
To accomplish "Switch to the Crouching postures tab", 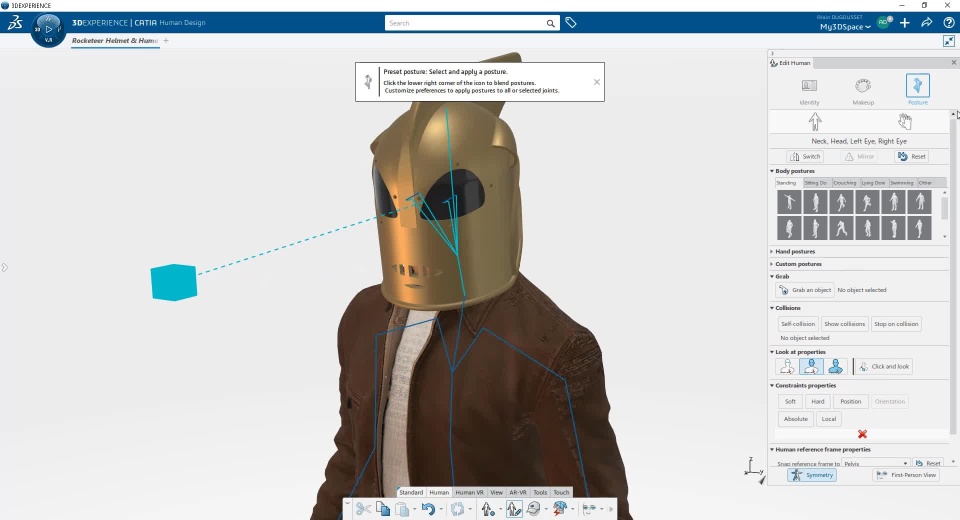I will tap(844, 183).
